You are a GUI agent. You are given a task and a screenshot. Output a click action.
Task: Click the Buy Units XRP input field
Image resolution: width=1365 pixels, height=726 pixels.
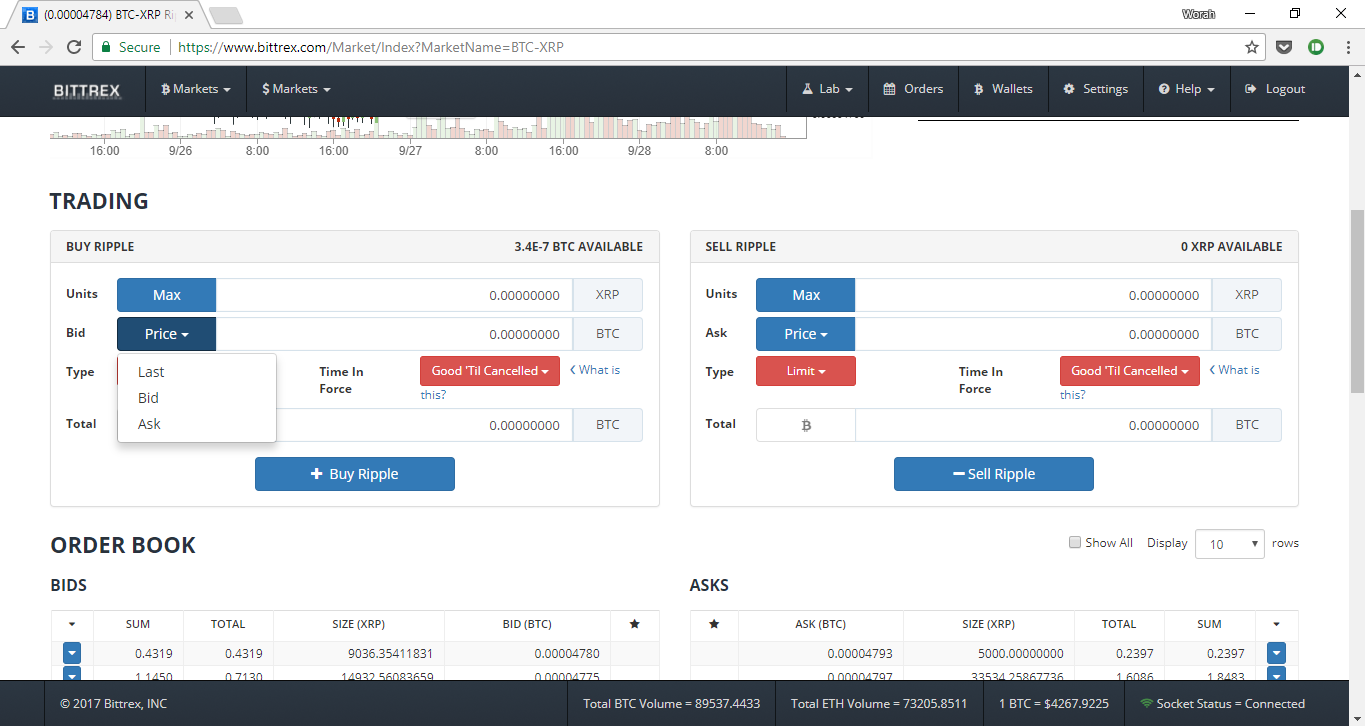tap(394, 295)
